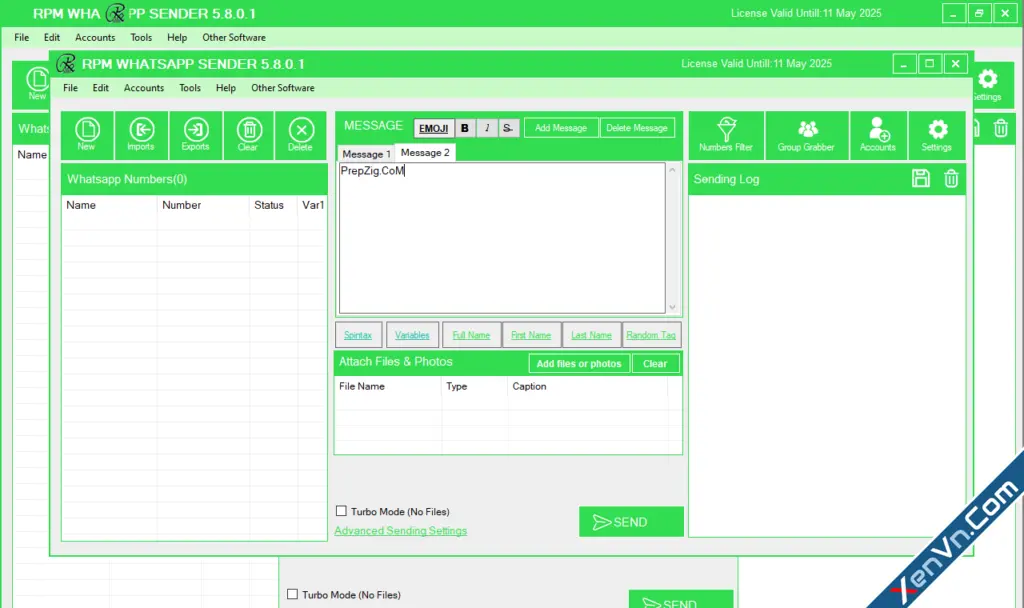Screen dimensions: 1024x608
Task: Click the Delete Message button
Action: point(637,128)
